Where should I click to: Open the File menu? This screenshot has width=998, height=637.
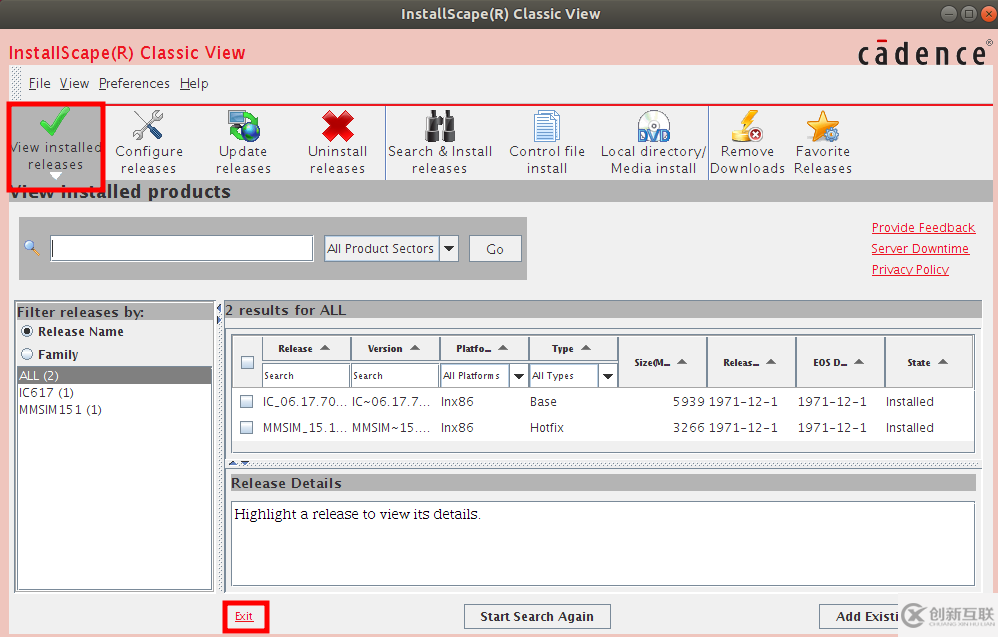coord(39,83)
